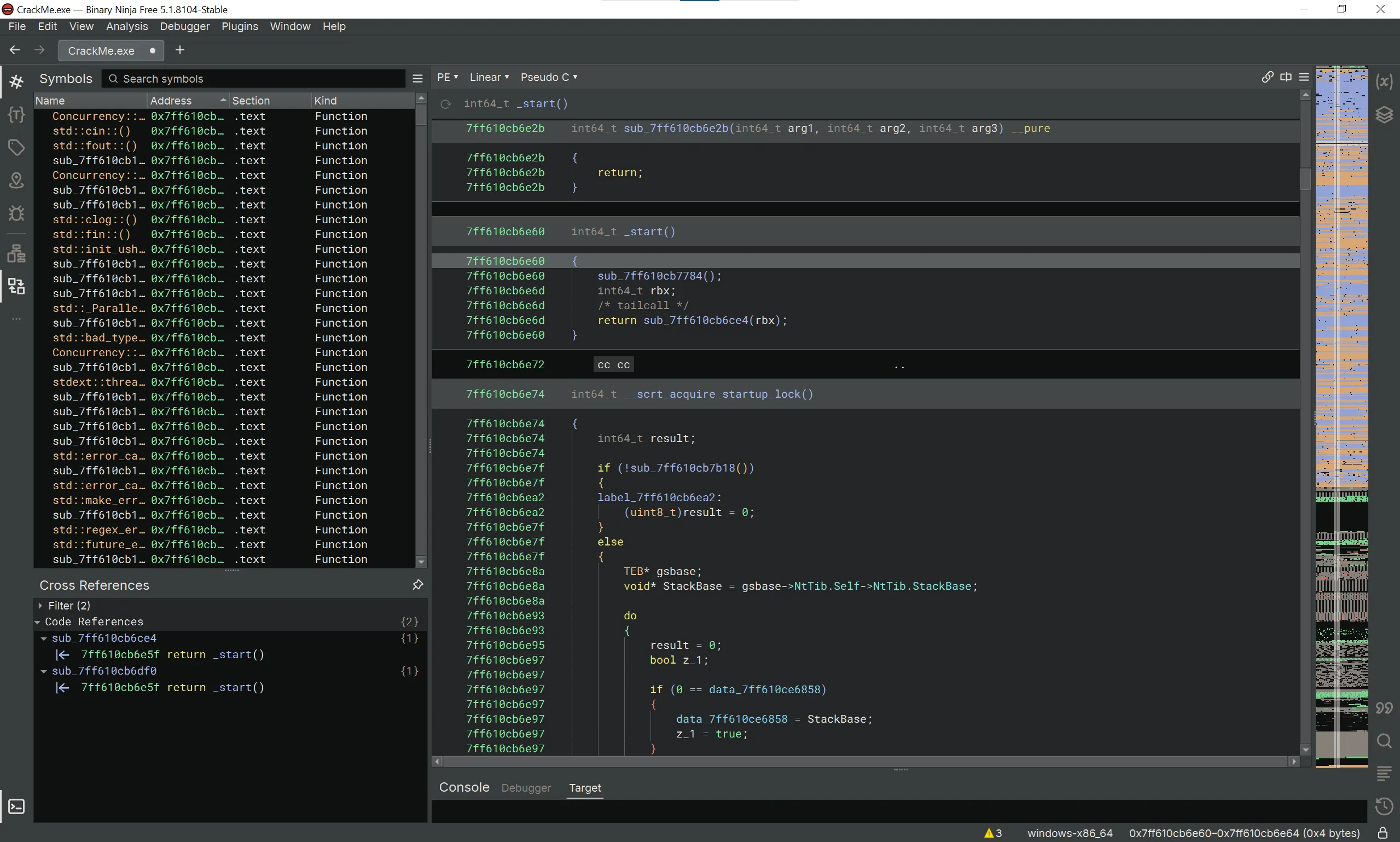Open the History clock icon
1400x842 pixels.
click(x=1384, y=806)
